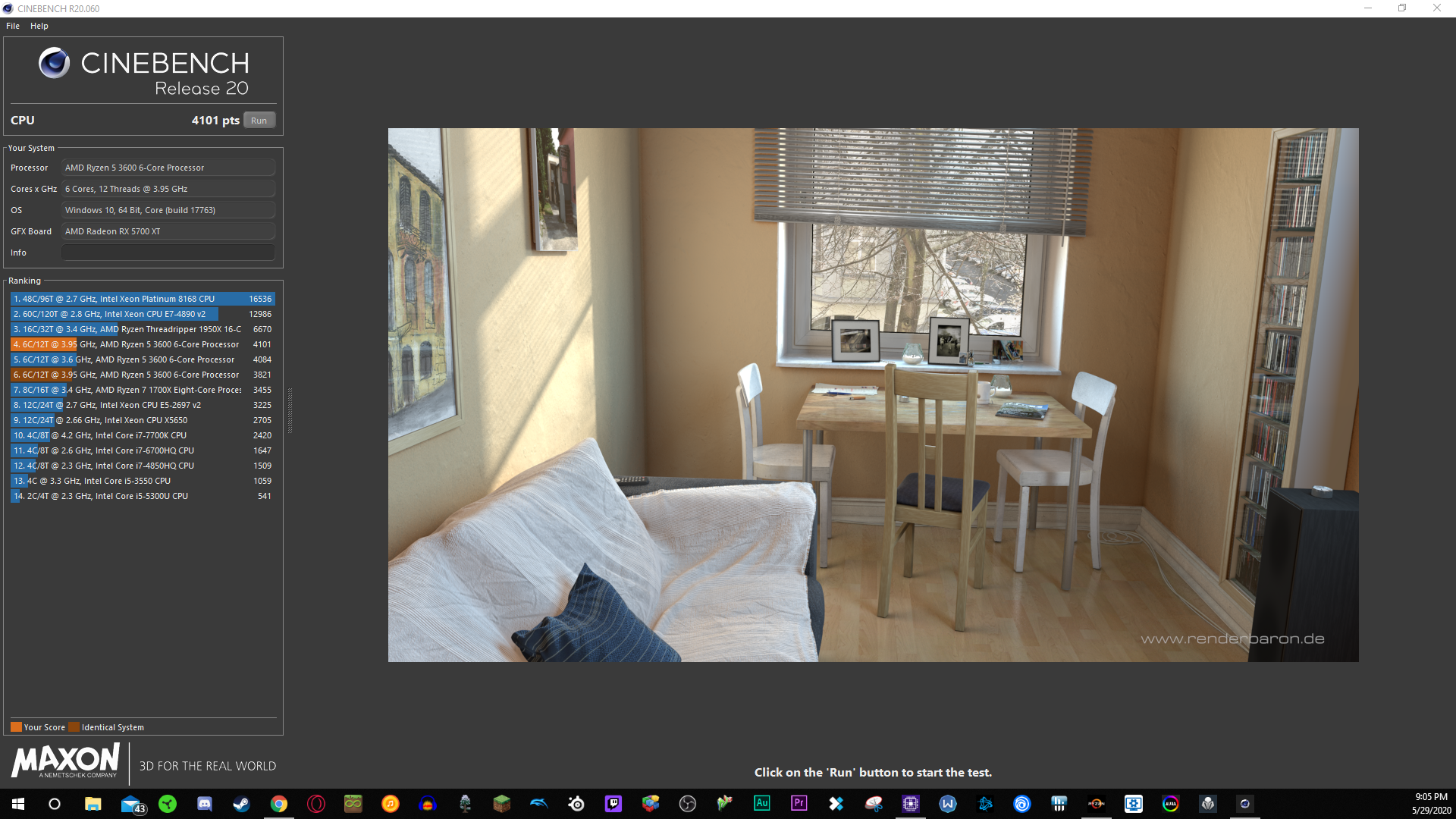Select ranking entry 11 Core i7-6700HQ
The image size is (1456, 819).
click(143, 450)
